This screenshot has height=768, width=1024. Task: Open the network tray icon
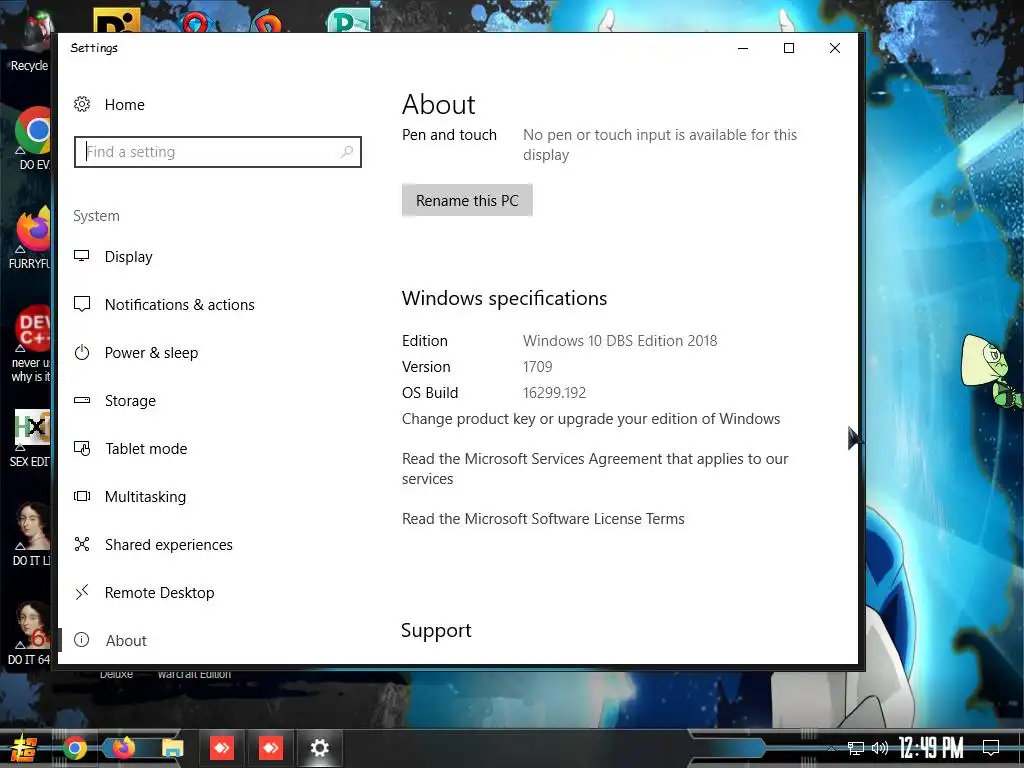[x=856, y=748]
